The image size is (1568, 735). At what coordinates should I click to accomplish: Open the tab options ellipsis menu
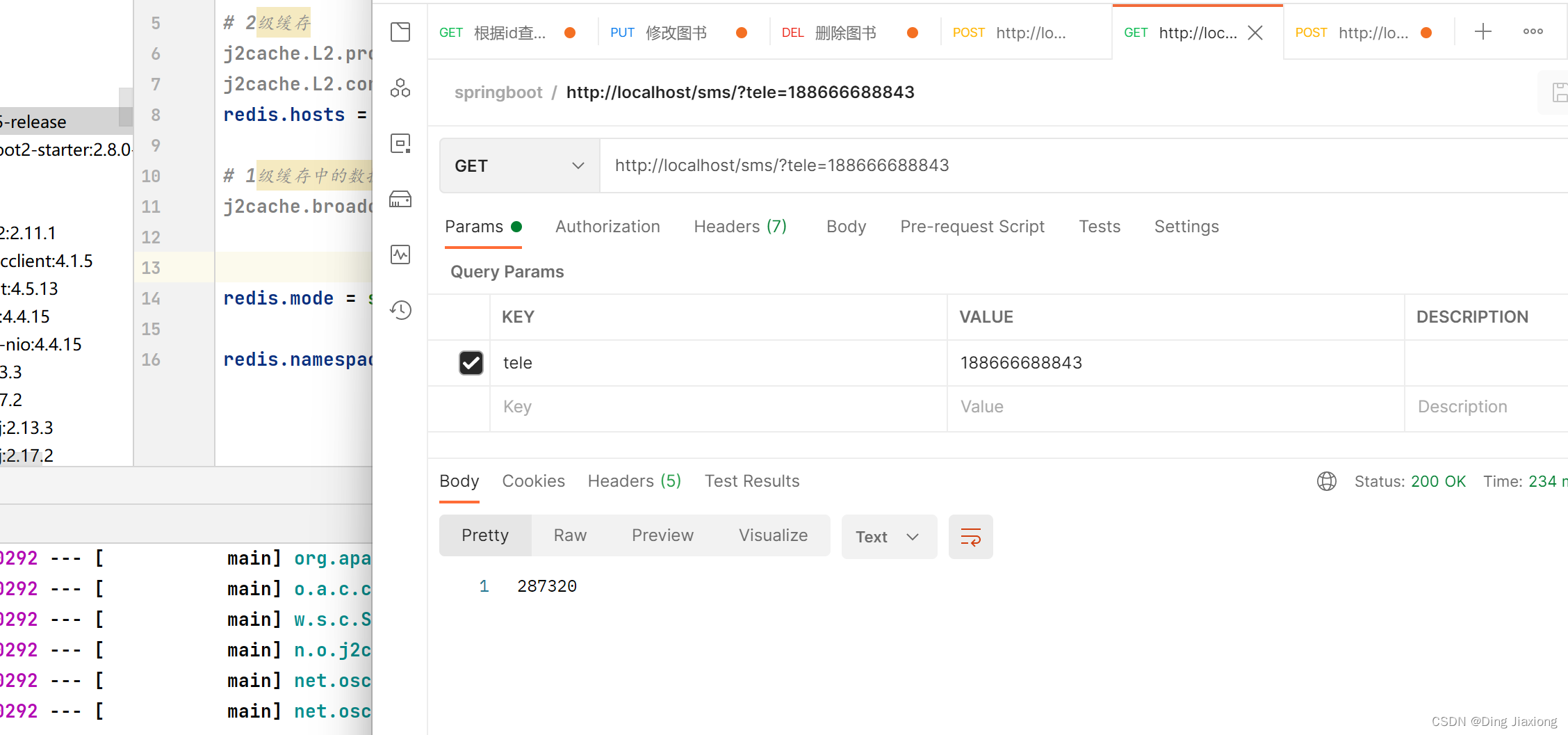(x=1533, y=31)
